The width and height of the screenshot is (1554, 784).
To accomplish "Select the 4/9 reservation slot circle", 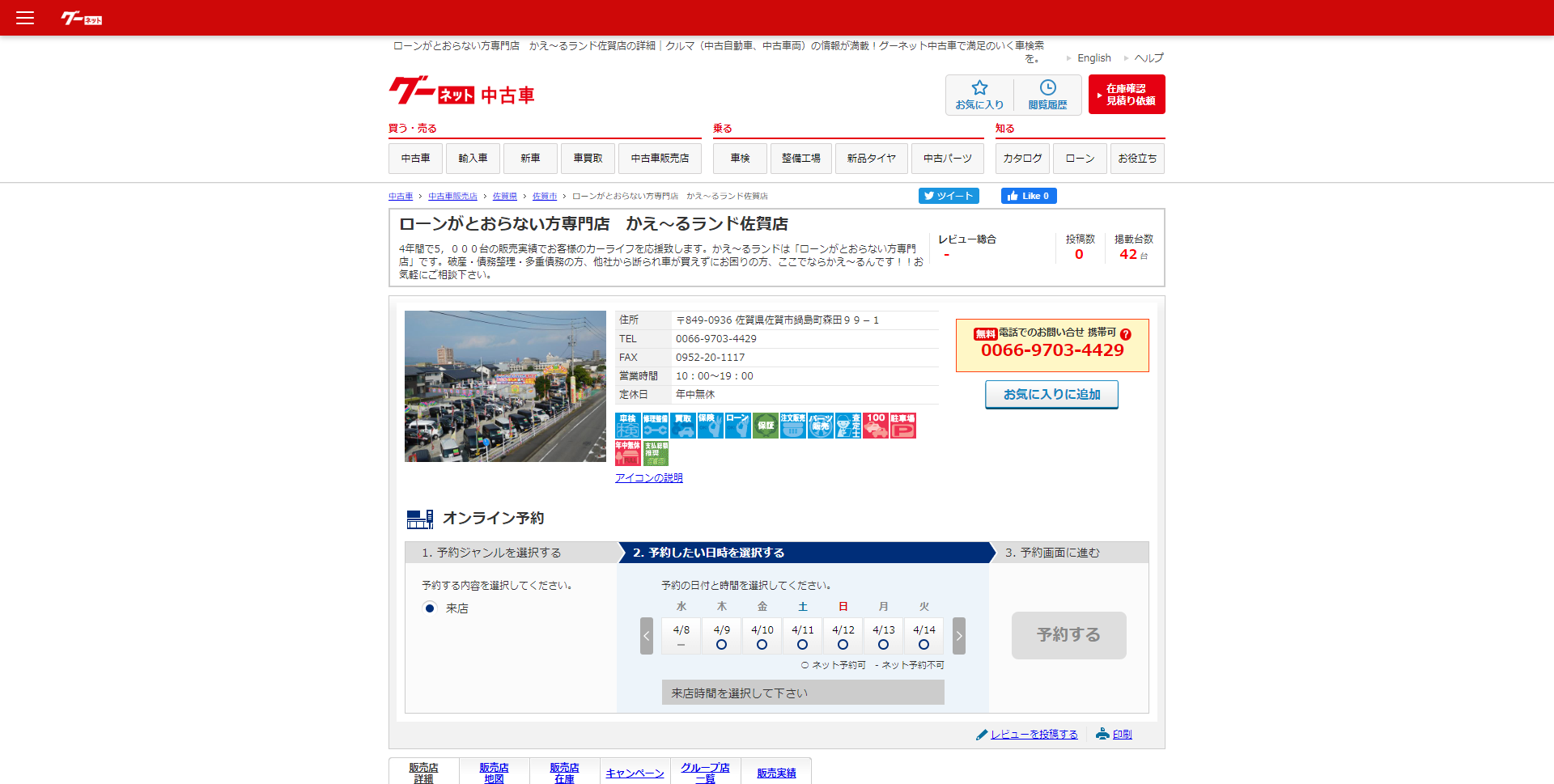I will coord(721,645).
